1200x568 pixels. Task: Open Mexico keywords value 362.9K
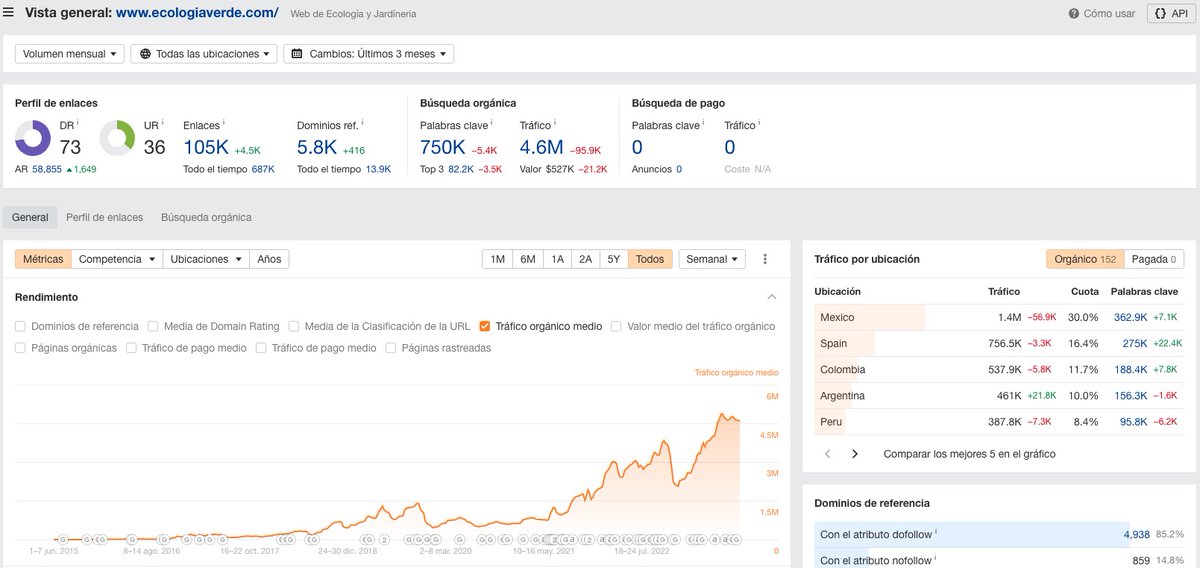click(1130, 317)
